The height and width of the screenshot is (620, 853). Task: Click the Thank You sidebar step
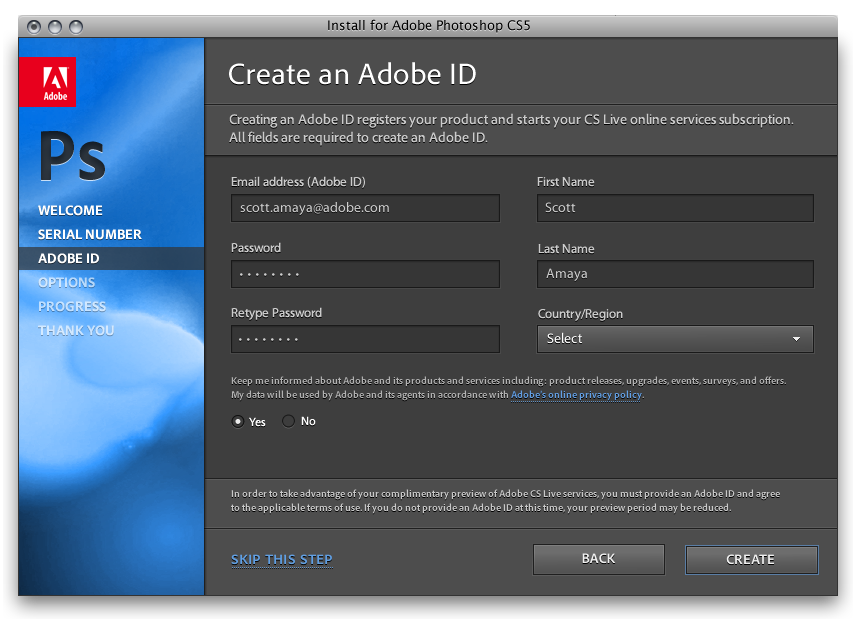[76, 330]
